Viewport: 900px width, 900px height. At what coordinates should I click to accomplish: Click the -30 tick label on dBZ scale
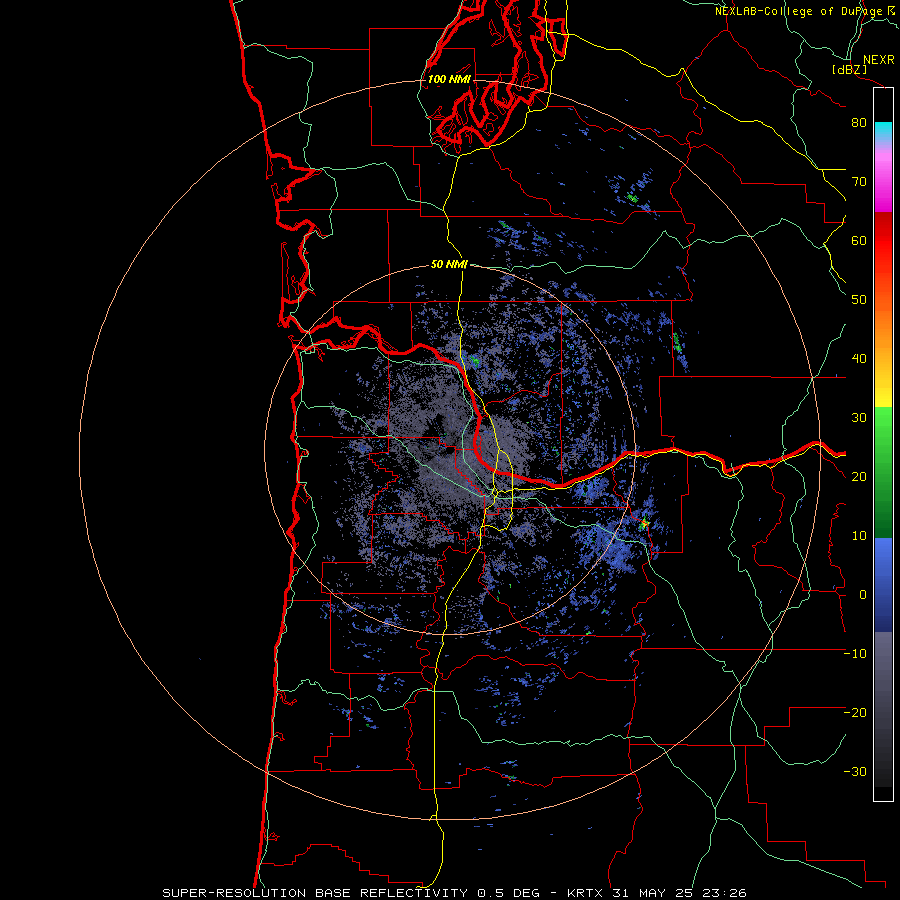tap(855, 772)
